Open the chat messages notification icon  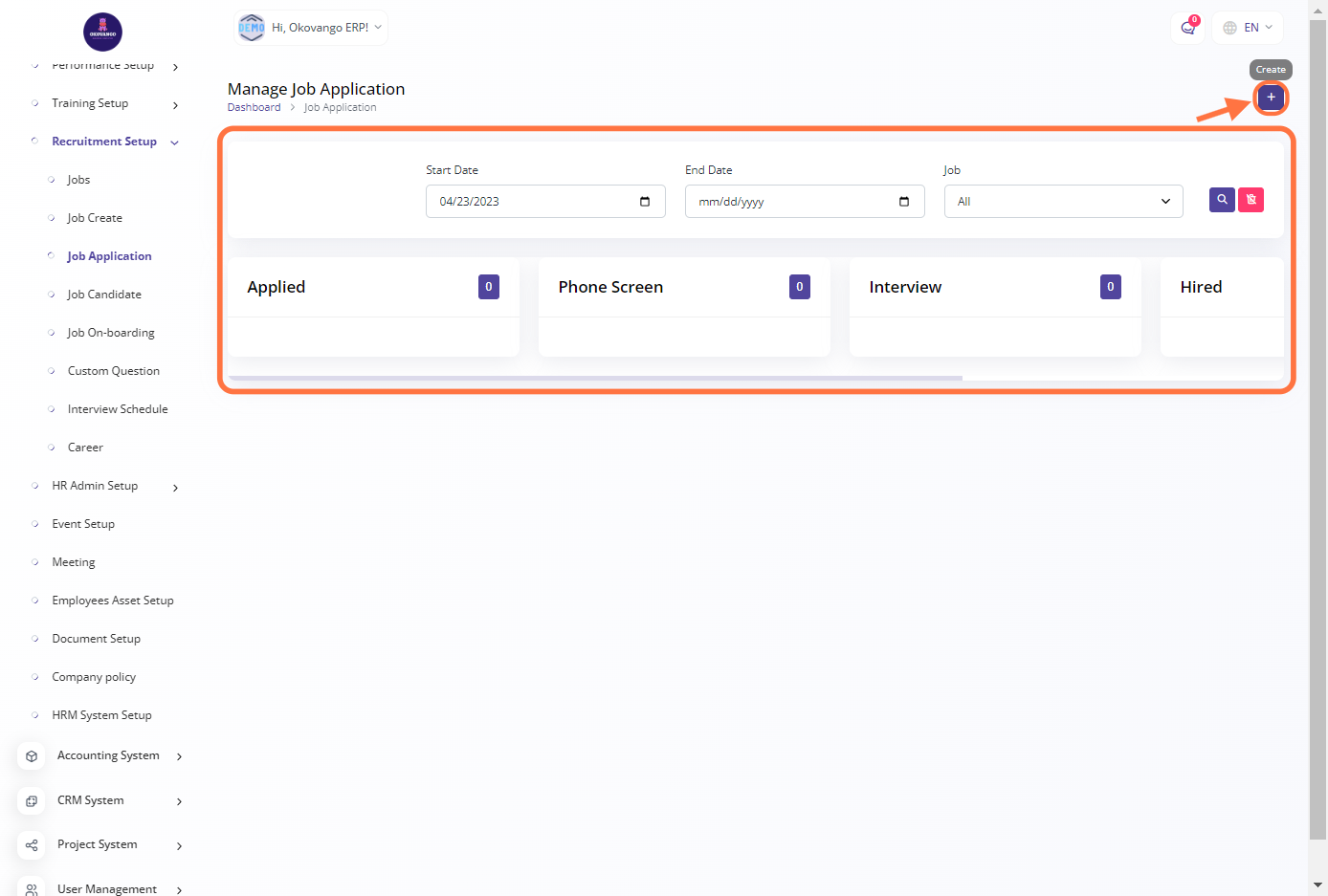pyautogui.click(x=1188, y=28)
